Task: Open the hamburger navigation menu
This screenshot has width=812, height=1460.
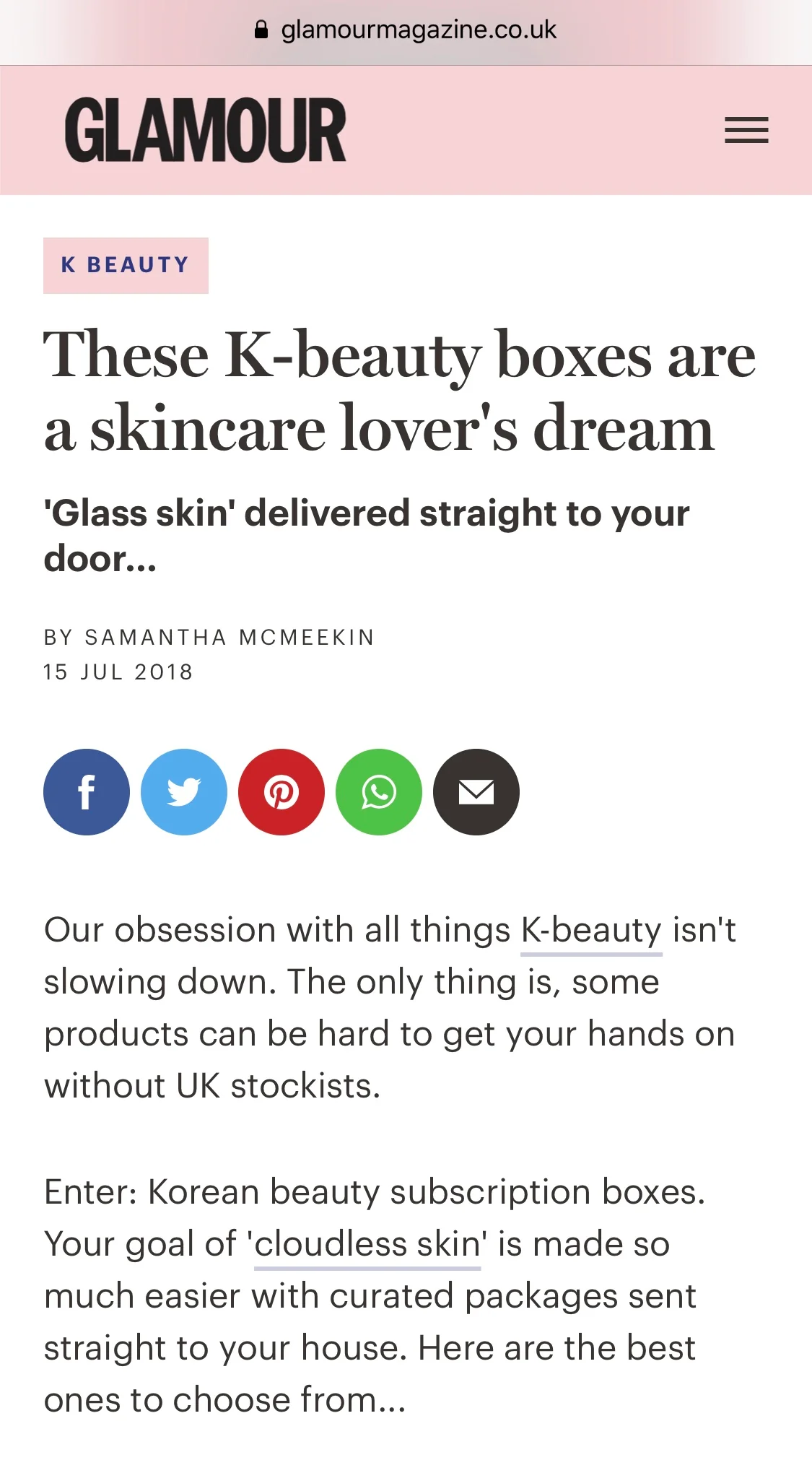Action: pos(746,130)
